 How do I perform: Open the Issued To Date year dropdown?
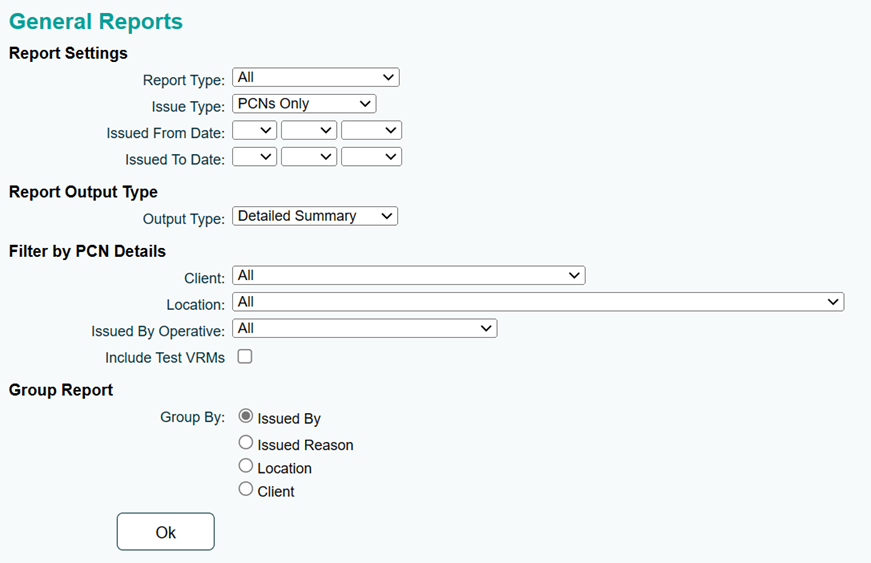[371, 157]
